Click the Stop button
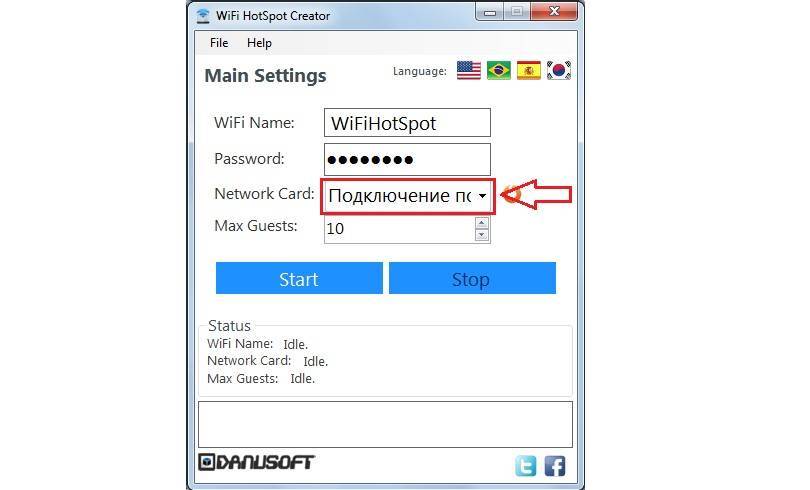 tap(472, 278)
